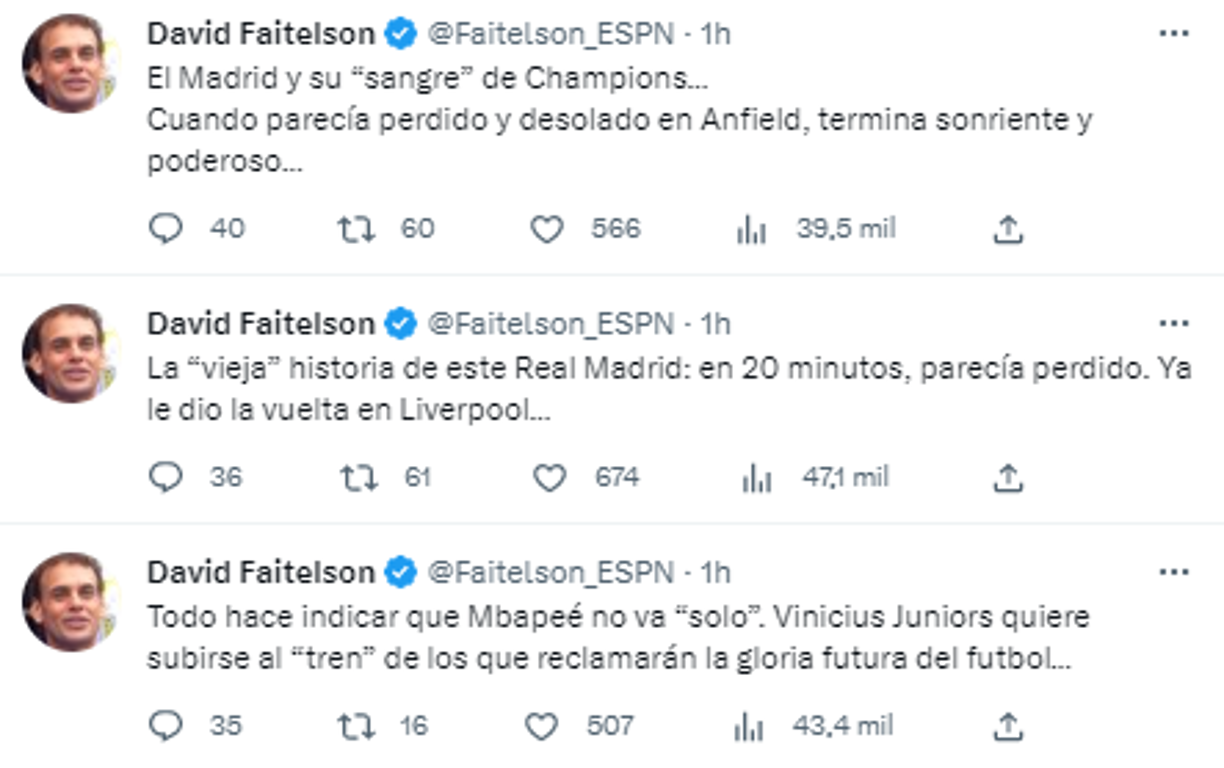1224x768 pixels.
Task: Reply to the "sangre de Champions" tweet
Action: 164,228
